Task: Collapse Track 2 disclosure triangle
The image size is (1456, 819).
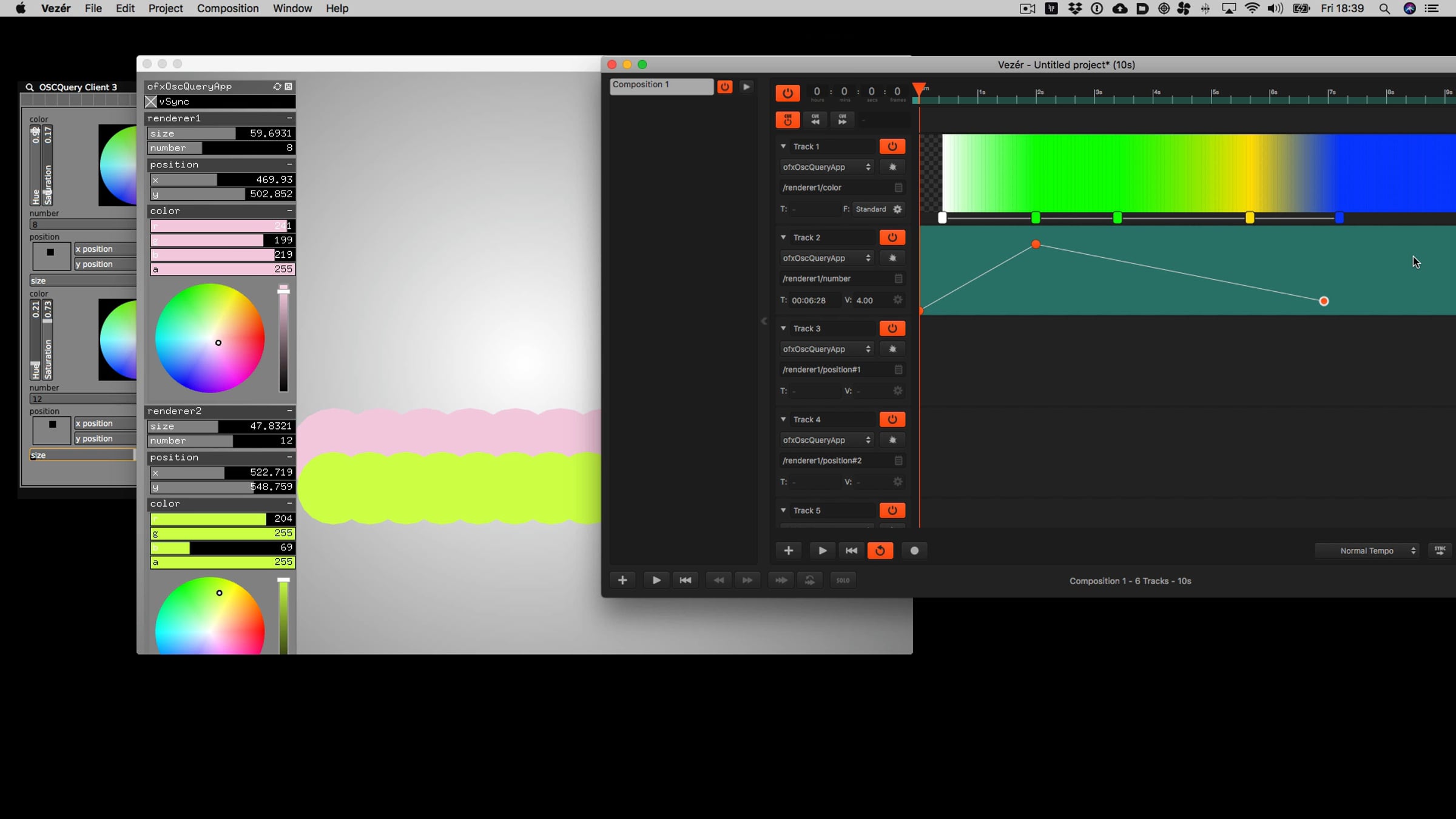Action: [x=783, y=237]
